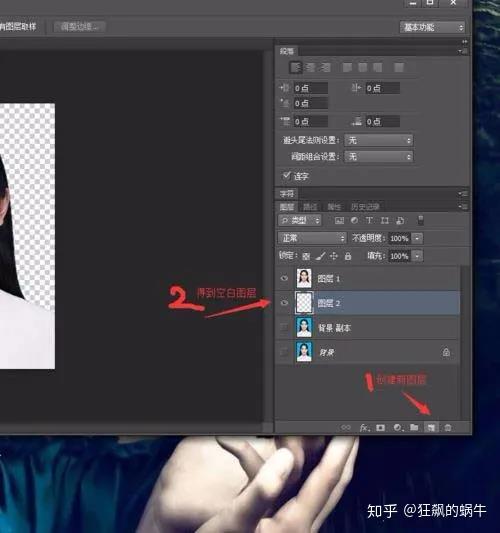Select the 背景 副本 layer thumbnail
This screenshot has height=533, width=500.
click(304, 327)
